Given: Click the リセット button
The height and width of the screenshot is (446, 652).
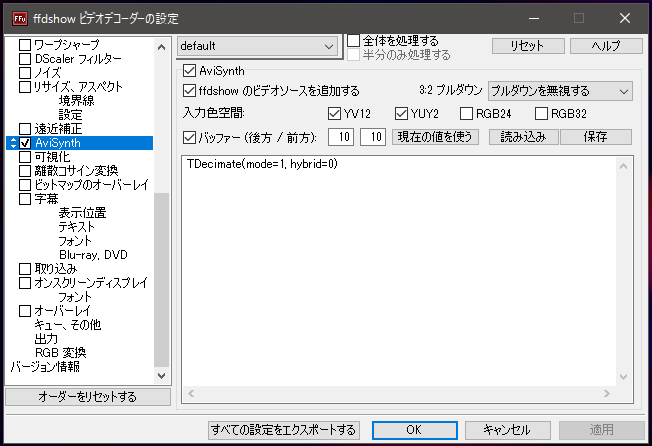Looking at the screenshot, I should click(528, 46).
